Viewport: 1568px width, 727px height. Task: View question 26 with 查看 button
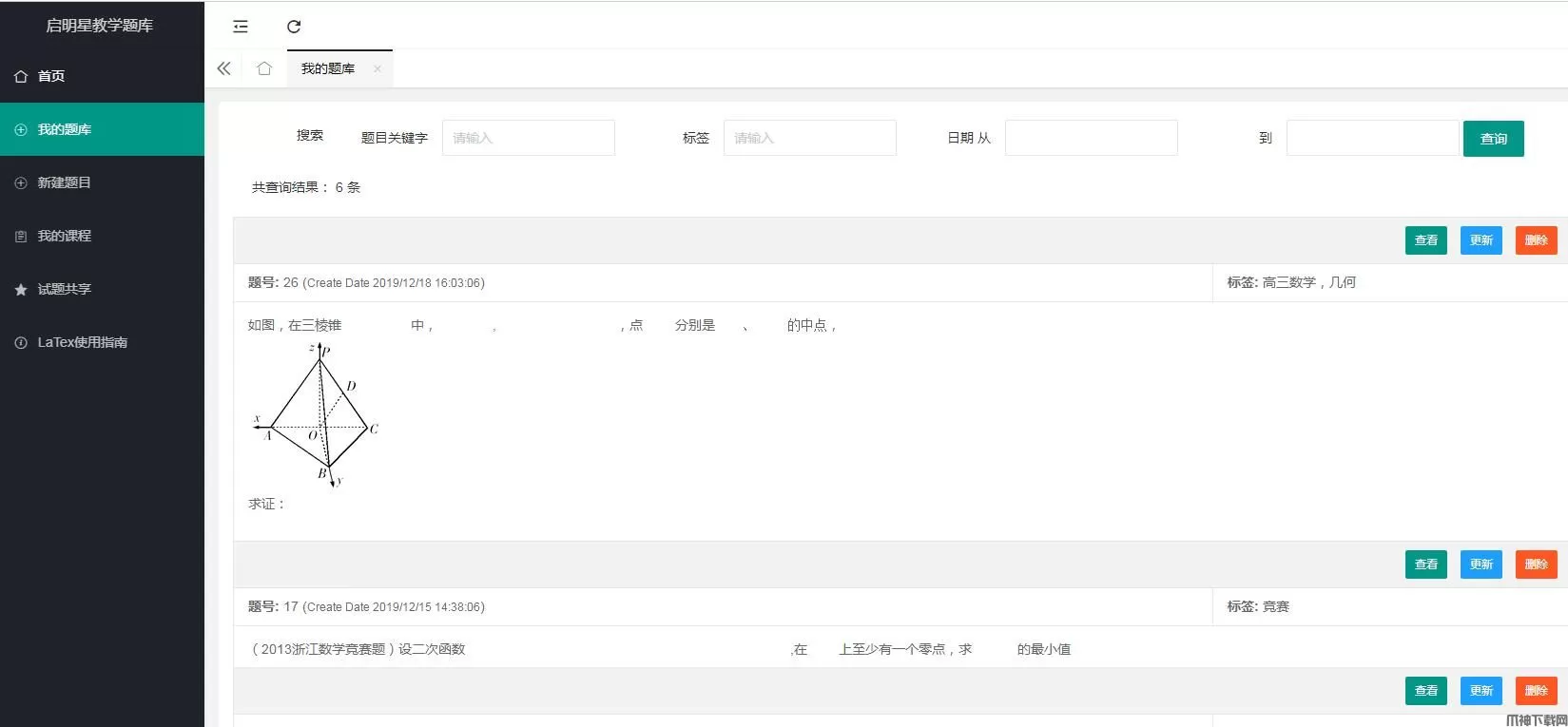pos(1425,240)
